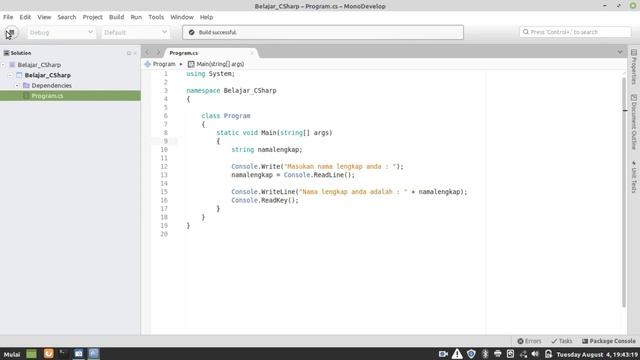Image resolution: width=640 pixels, height=360 pixels.
Task: Select the Dependencies folder item
Action: (51, 86)
